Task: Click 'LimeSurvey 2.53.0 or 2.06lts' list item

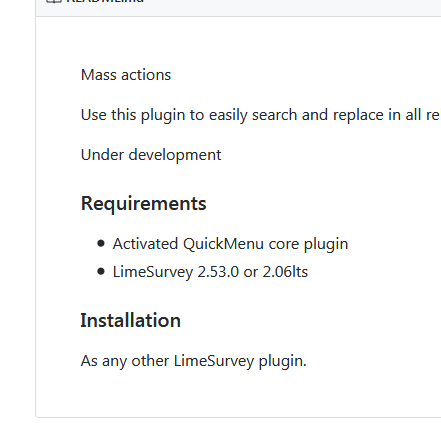Action: (210, 272)
